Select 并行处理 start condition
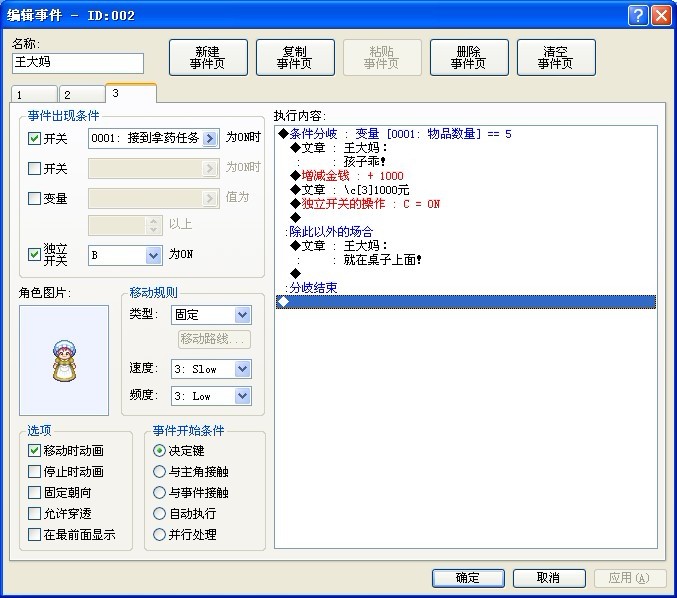The image size is (677, 598). [x=159, y=535]
